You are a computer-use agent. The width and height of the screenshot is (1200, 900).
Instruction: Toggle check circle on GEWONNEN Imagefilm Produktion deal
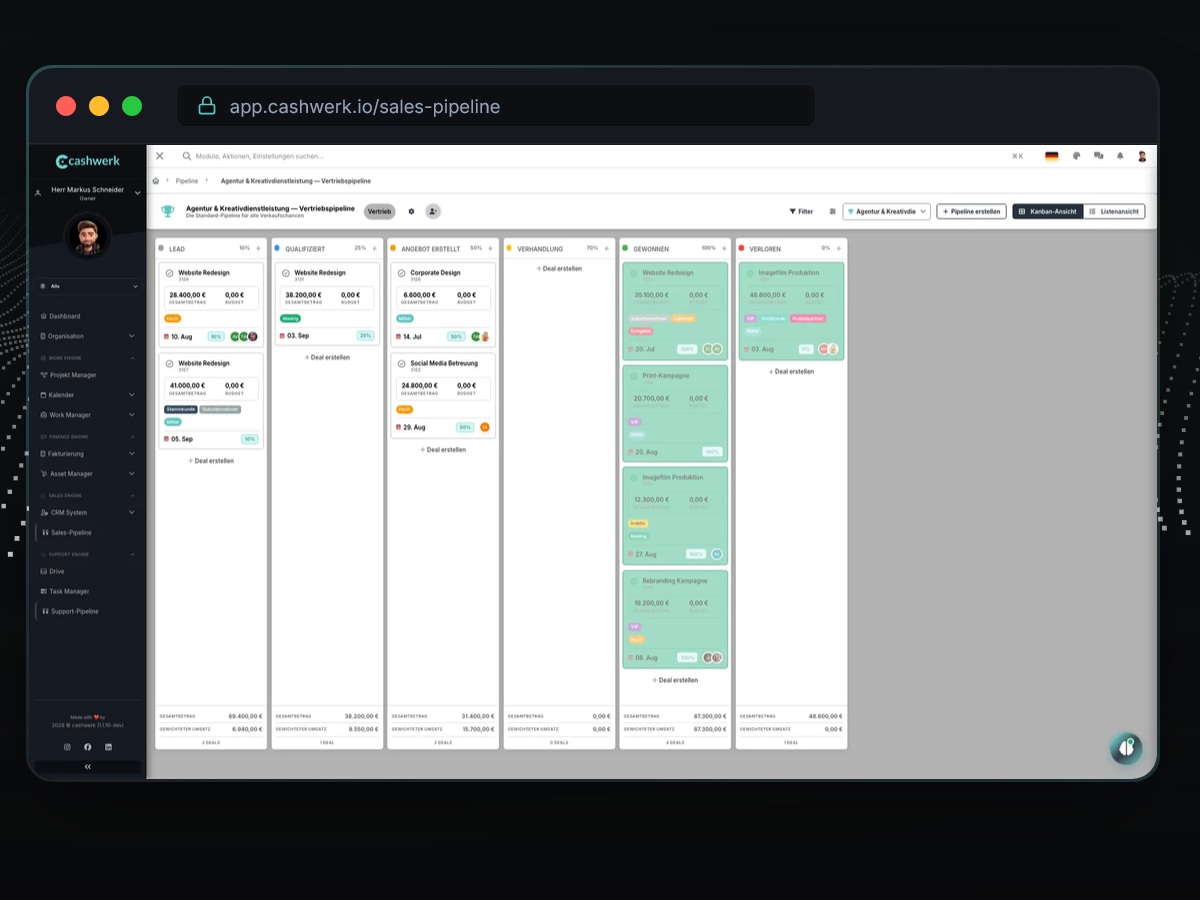tap(634, 479)
